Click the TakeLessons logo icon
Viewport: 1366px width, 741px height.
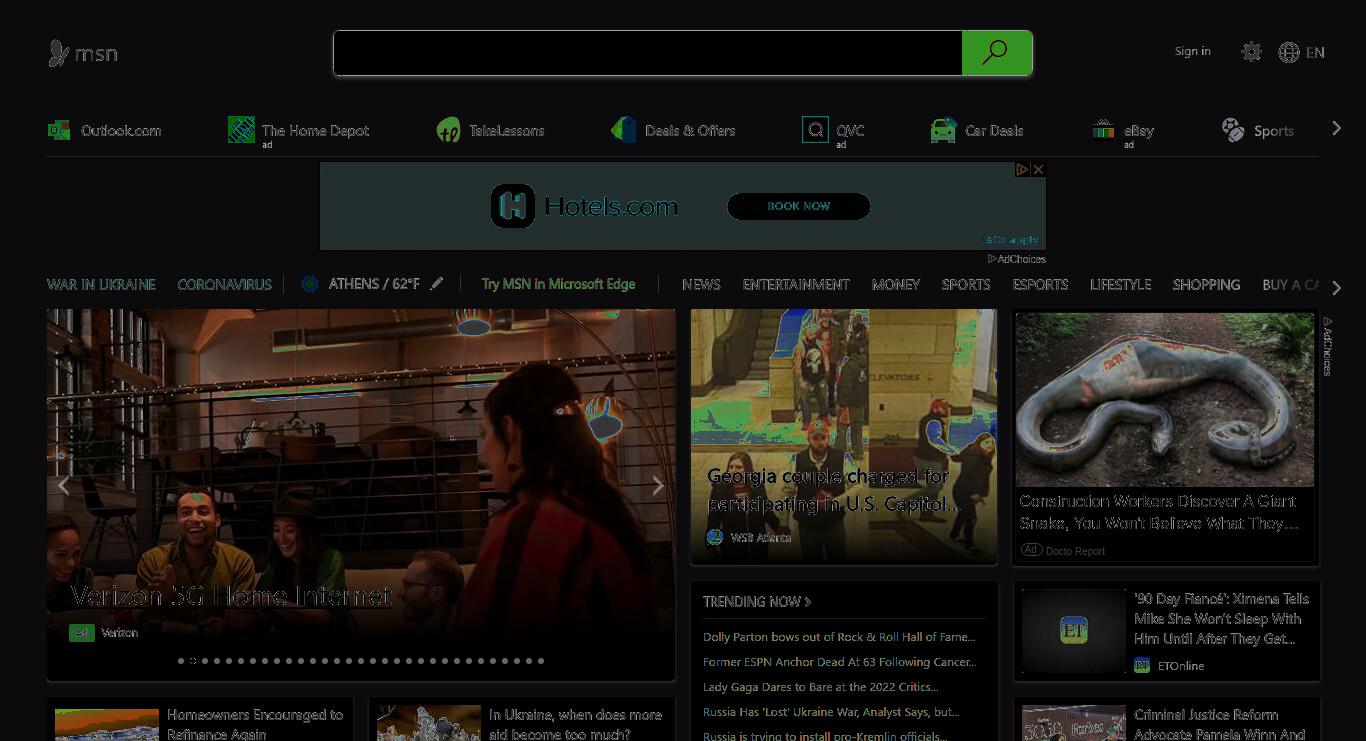point(449,130)
